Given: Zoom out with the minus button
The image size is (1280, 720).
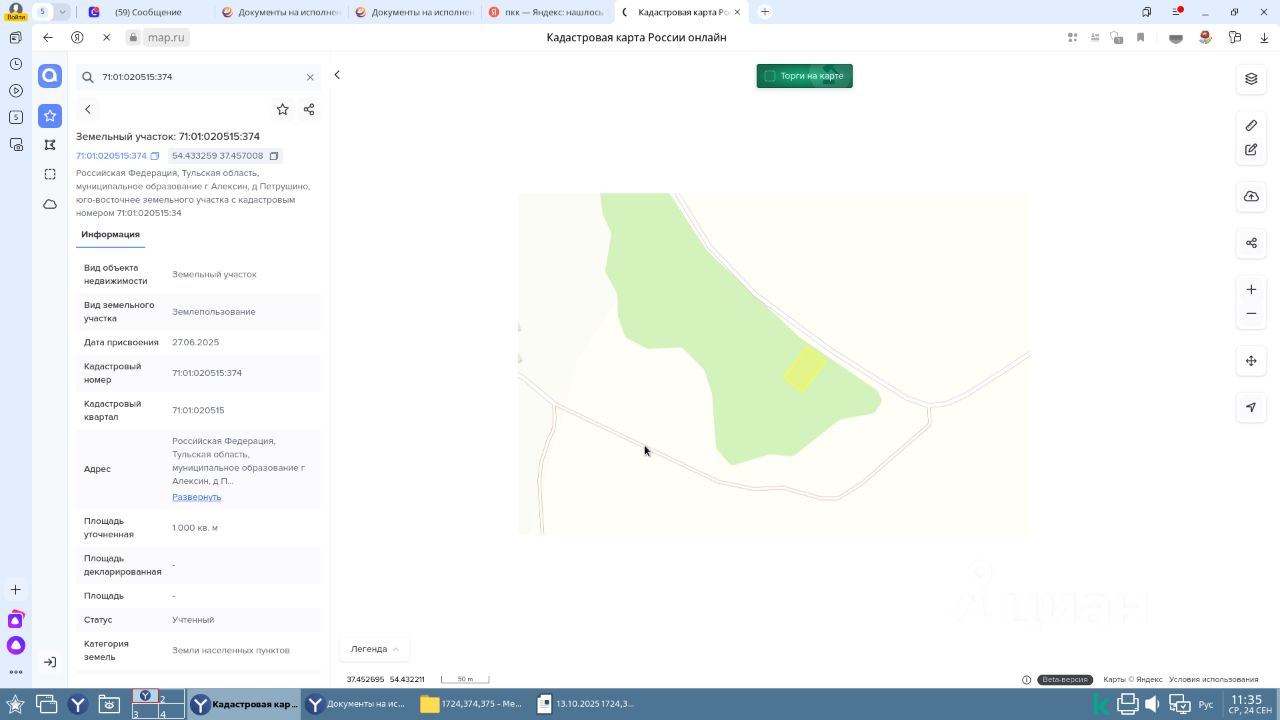Looking at the screenshot, I should 1251,314.
